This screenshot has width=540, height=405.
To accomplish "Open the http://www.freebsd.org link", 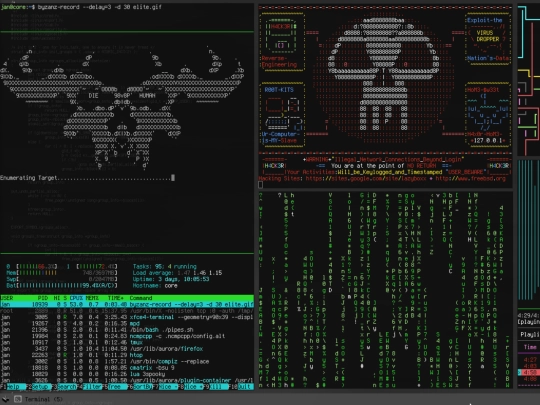I will point(470,178).
